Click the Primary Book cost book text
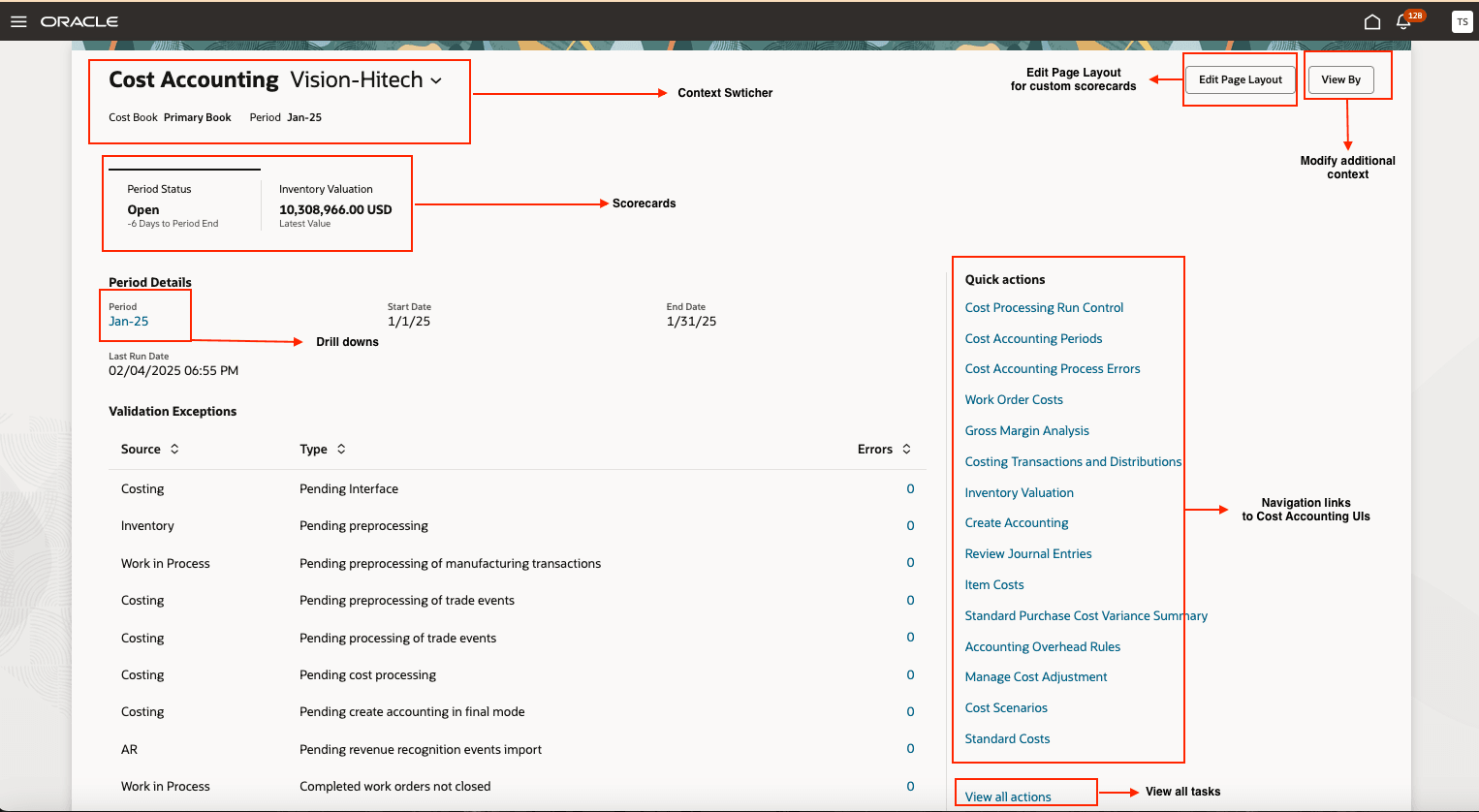 (198, 117)
